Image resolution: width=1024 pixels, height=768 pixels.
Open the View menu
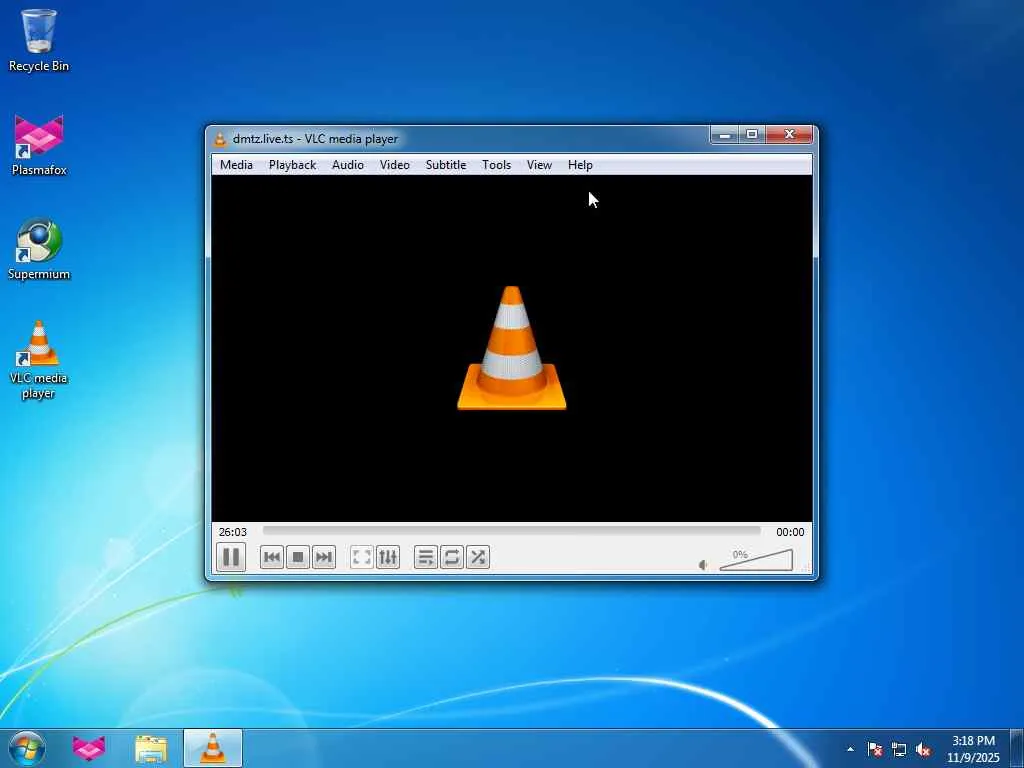click(x=539, y=165)
